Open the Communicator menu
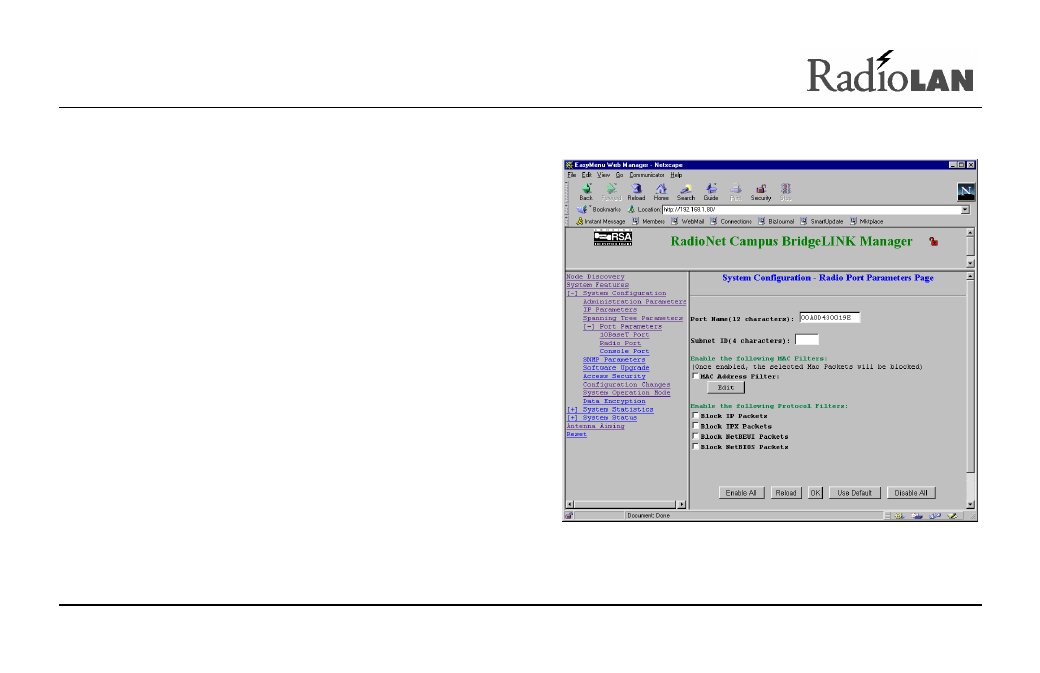Viewport: 1040px width, 673px height. click(x=647, y=175)
